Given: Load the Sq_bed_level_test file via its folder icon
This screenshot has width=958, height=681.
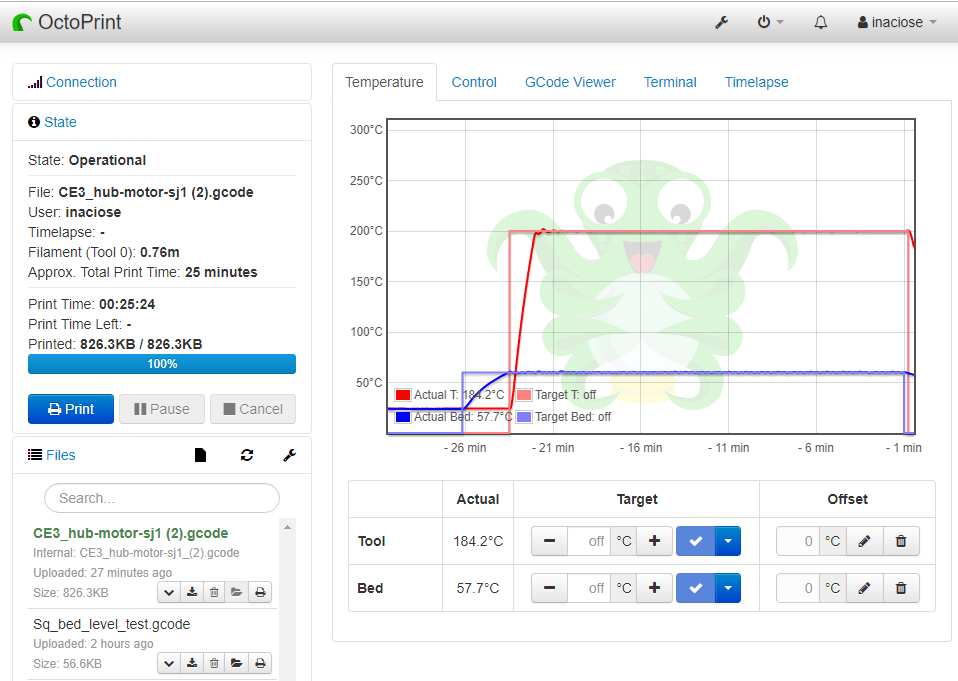Looking at the screenshot, I should click(237, 663).
